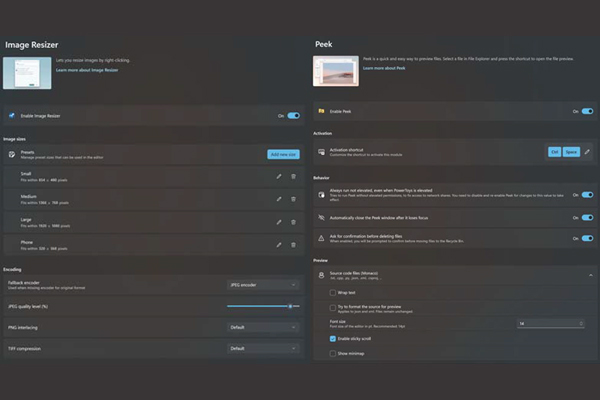Open Learn more about Image Resizer link

click(x=87, y=70)
